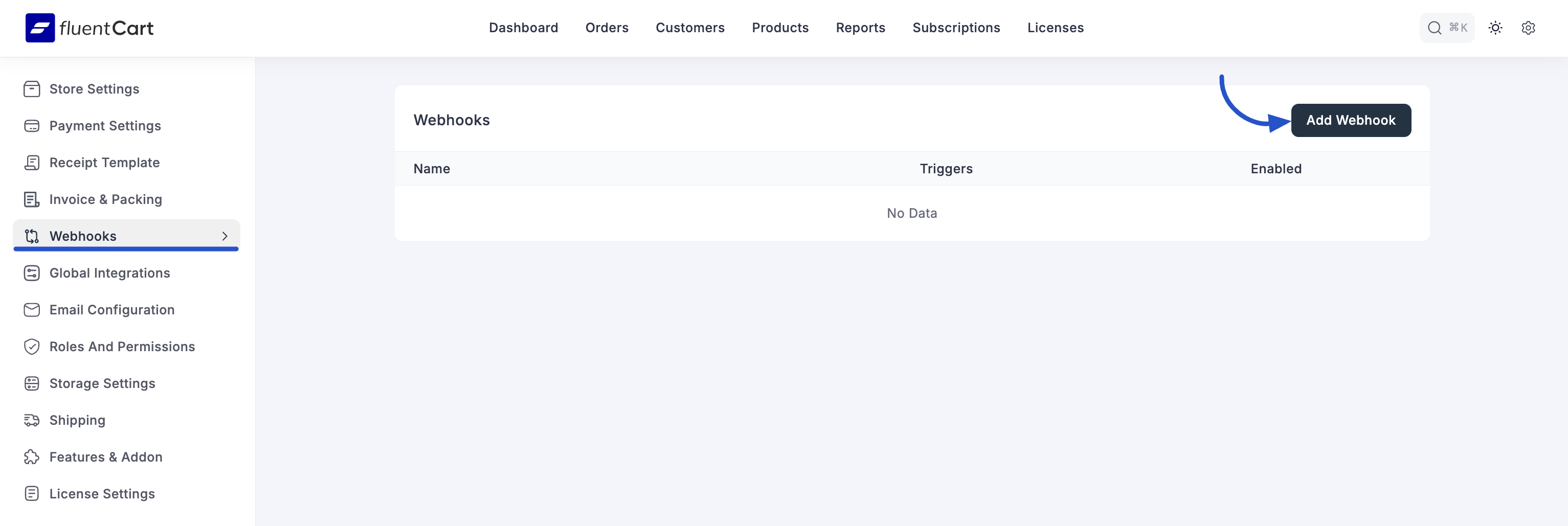Go to the Subscriptions page

point(956,28)
